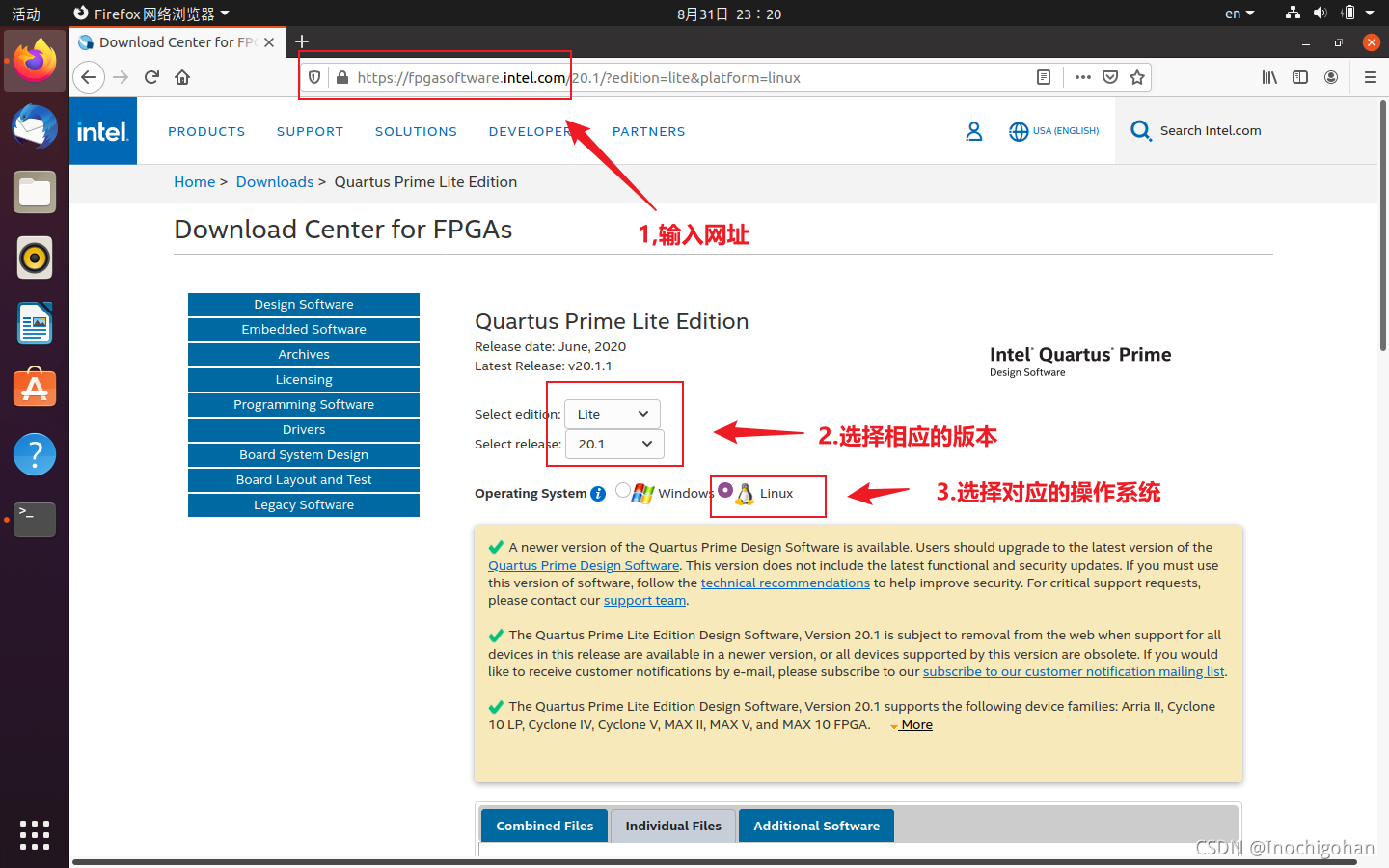1389x868 pixels.
Task: Open the Firefox library icon
Action: point(1269,77)
